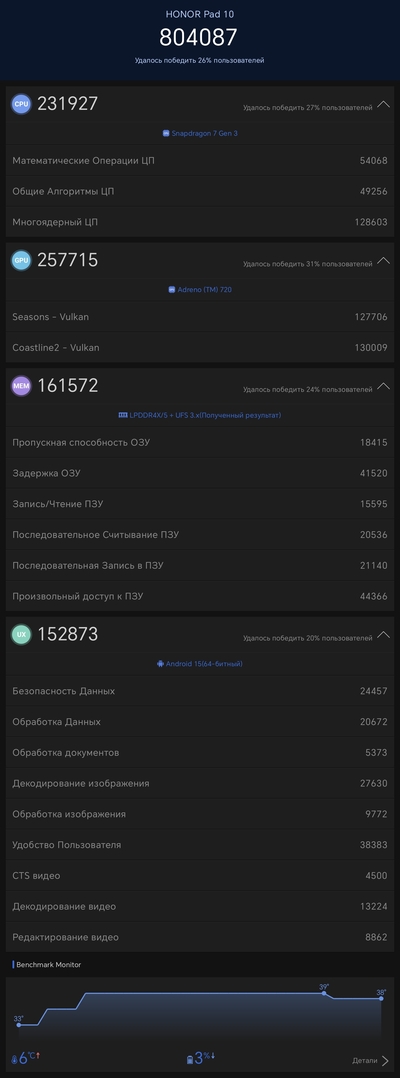Image resolution: width=400 pixels, height=1078 pixels.
Task: Select the Многоядерный ЦП result row
Action: (200, 222)
